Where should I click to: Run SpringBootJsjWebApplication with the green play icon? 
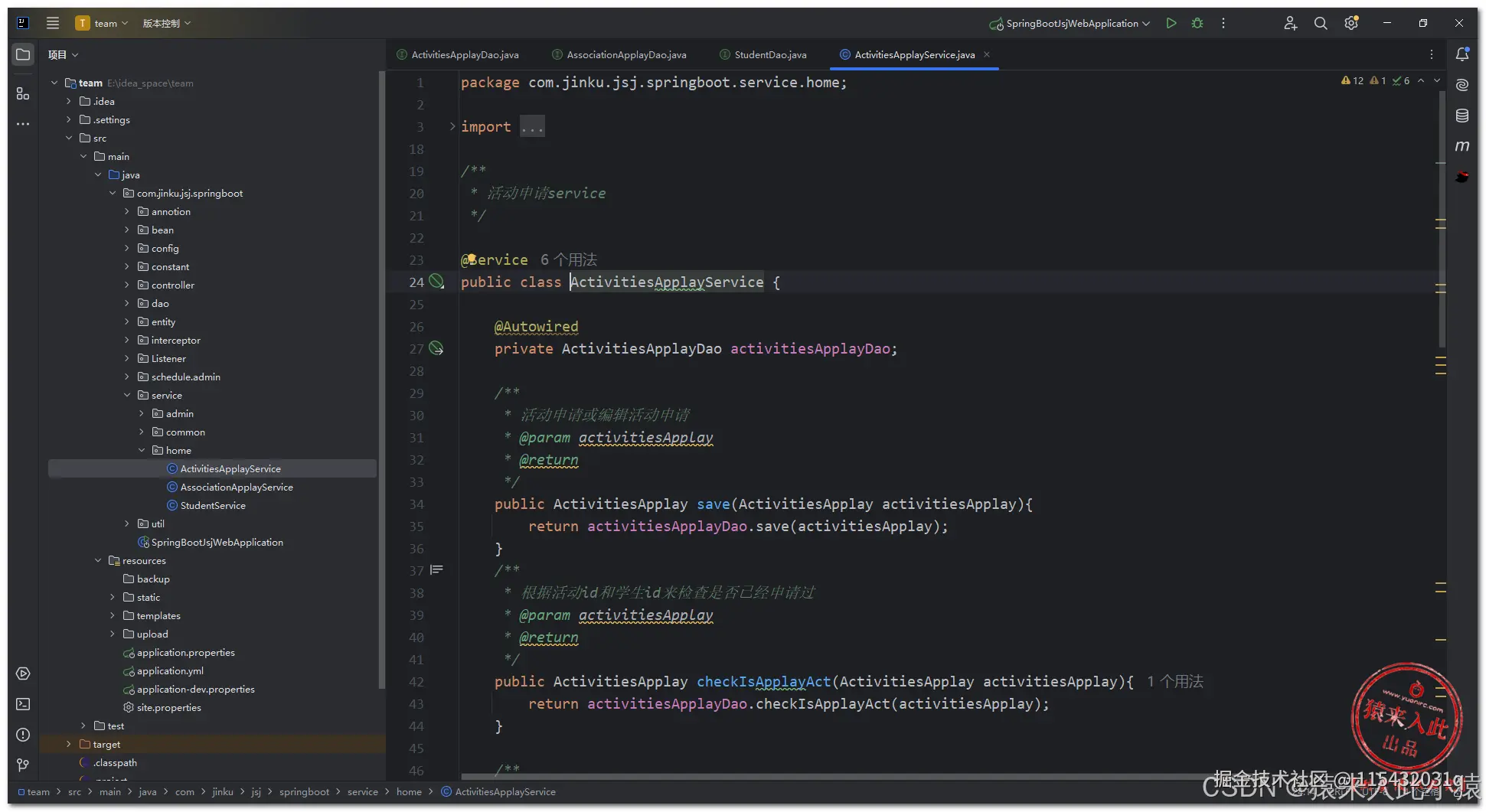click(1171, 23)
